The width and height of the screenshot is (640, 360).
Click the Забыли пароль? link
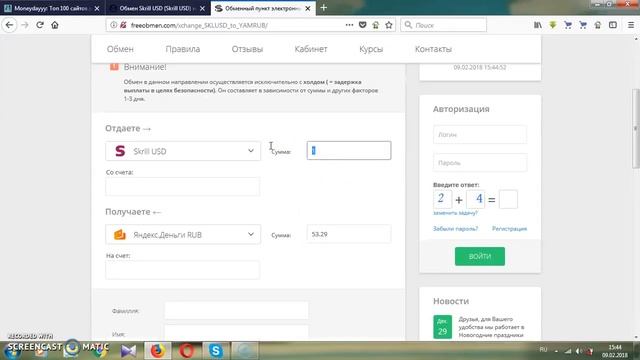(x=455, y=229)
